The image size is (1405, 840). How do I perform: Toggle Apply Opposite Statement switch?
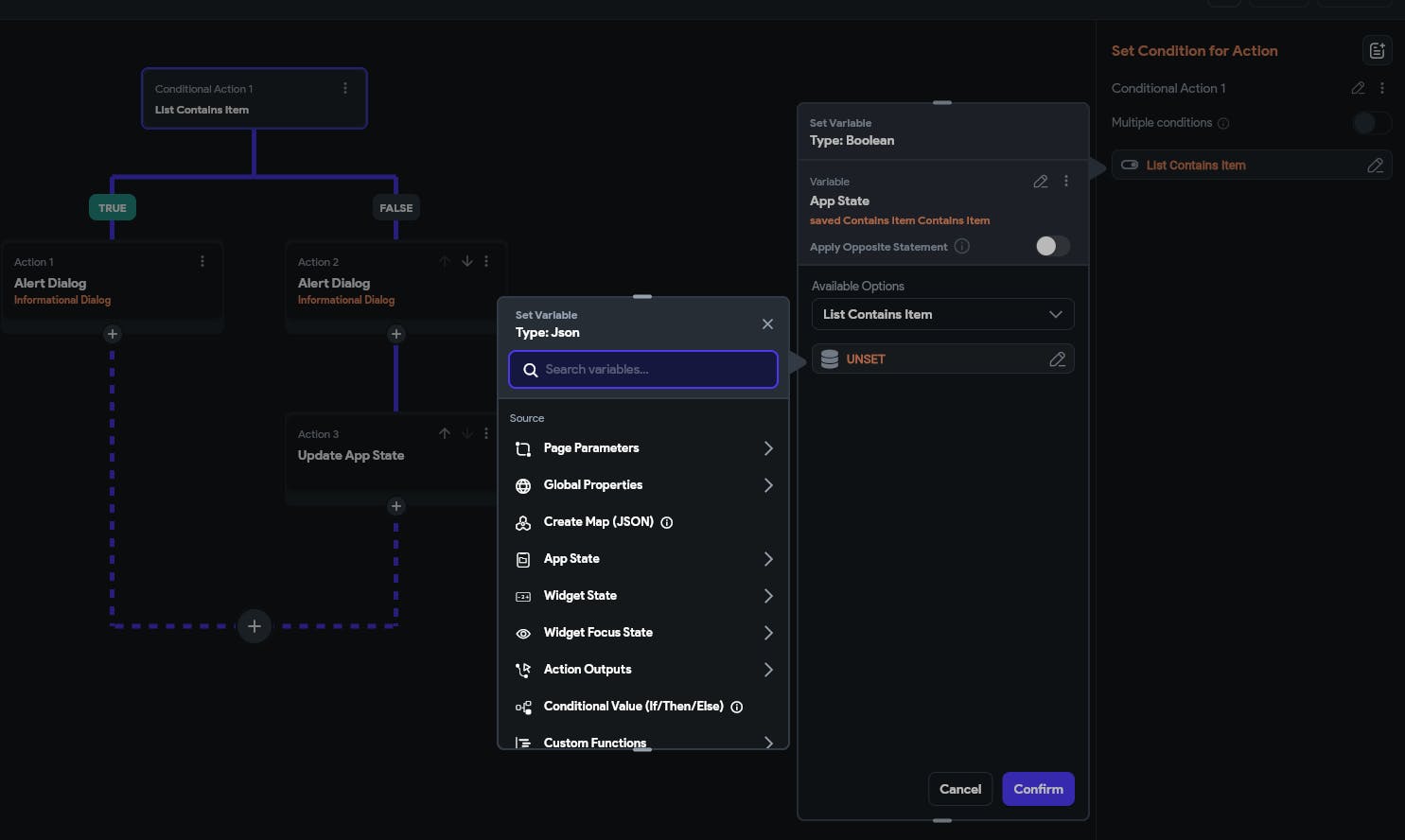(x=1052, y=246)
